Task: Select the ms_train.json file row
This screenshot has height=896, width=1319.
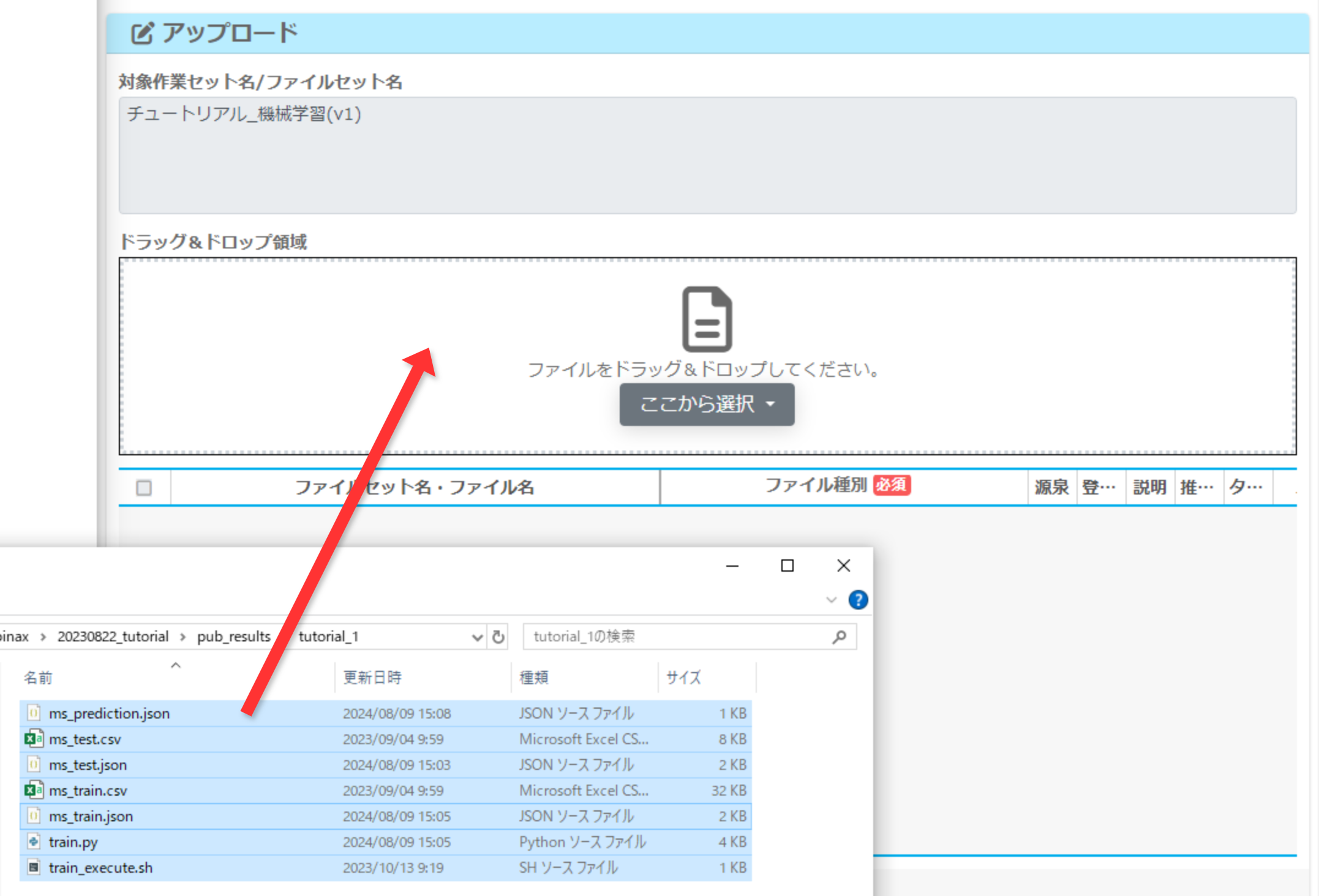Action: (91, 816)
